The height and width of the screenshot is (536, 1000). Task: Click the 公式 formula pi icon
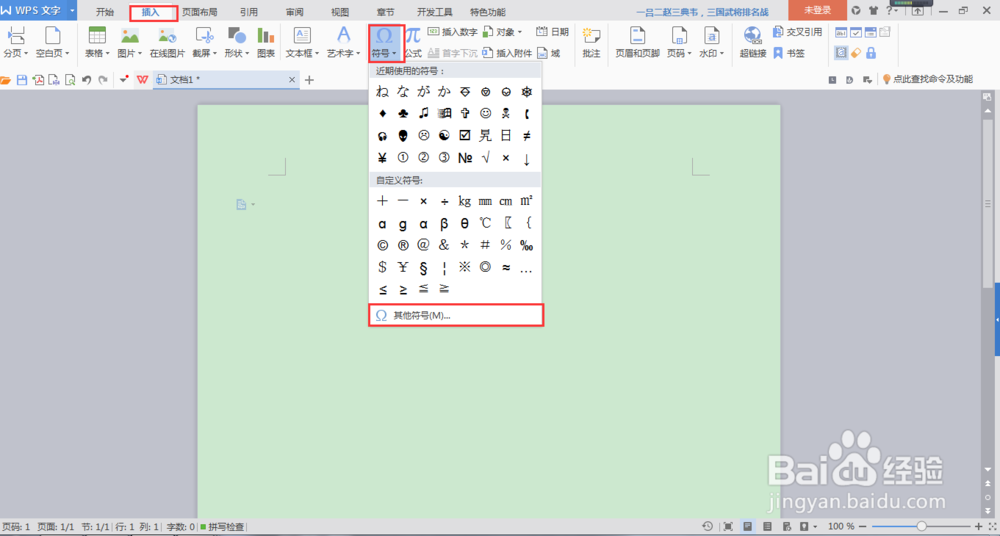tap(413, 35)
